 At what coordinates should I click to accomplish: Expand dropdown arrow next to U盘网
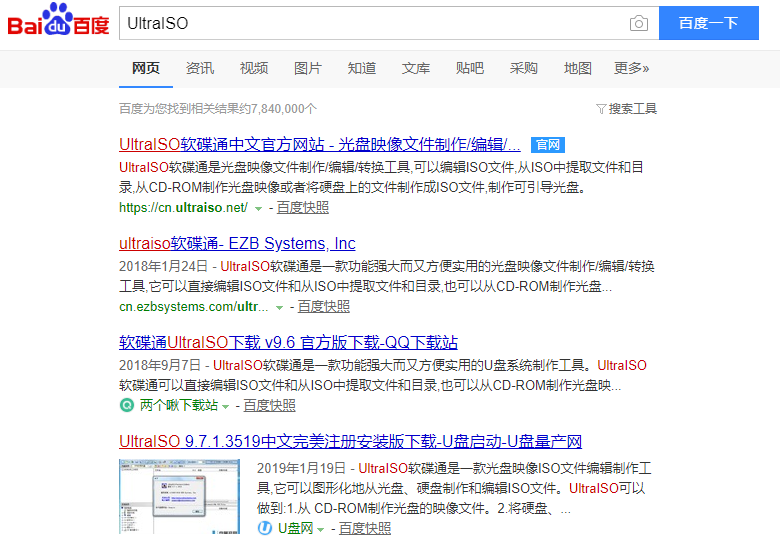pyautogui.click(x=321, y=530)
